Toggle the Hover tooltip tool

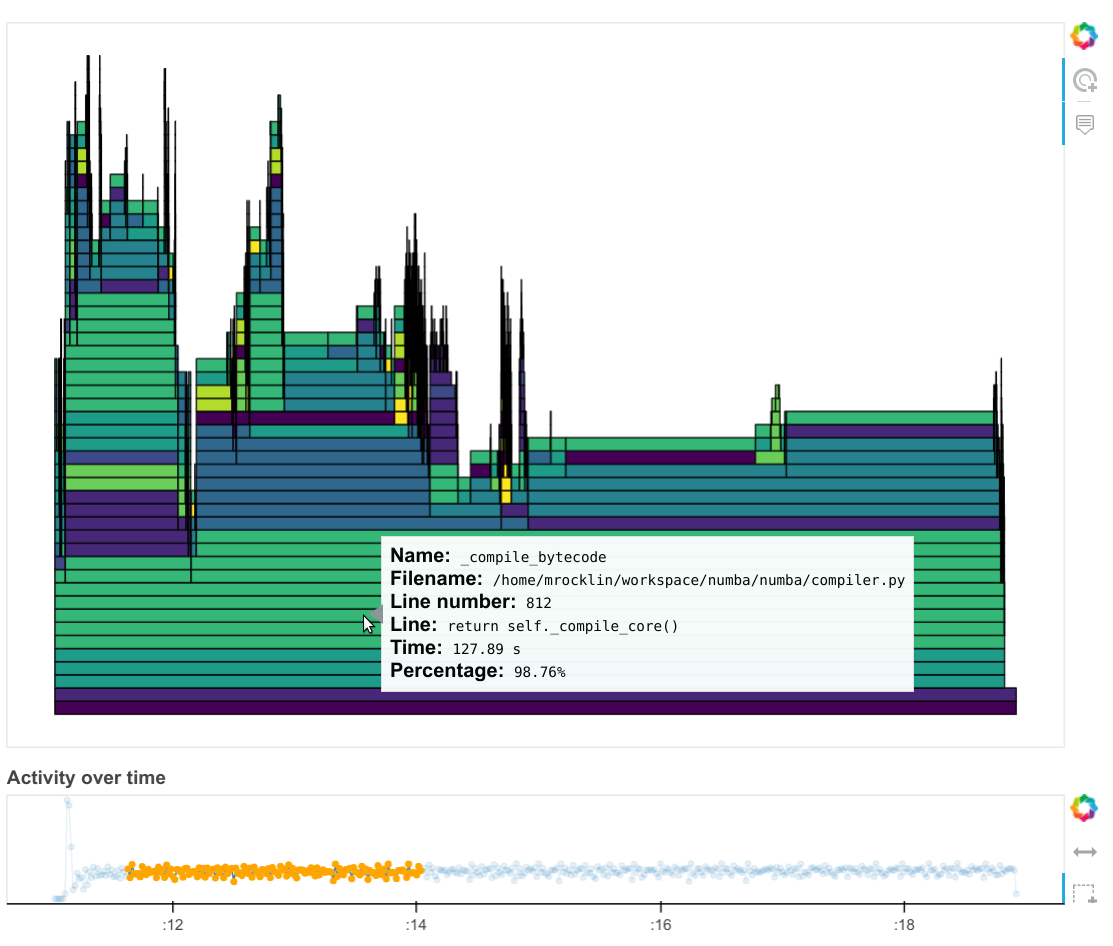(1084, 124)
